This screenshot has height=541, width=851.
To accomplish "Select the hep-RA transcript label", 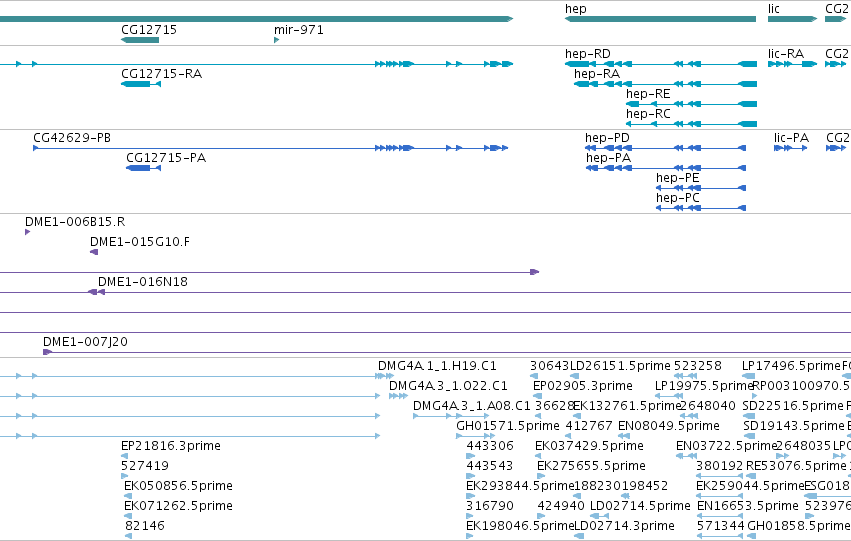I will tap(597, 74).
